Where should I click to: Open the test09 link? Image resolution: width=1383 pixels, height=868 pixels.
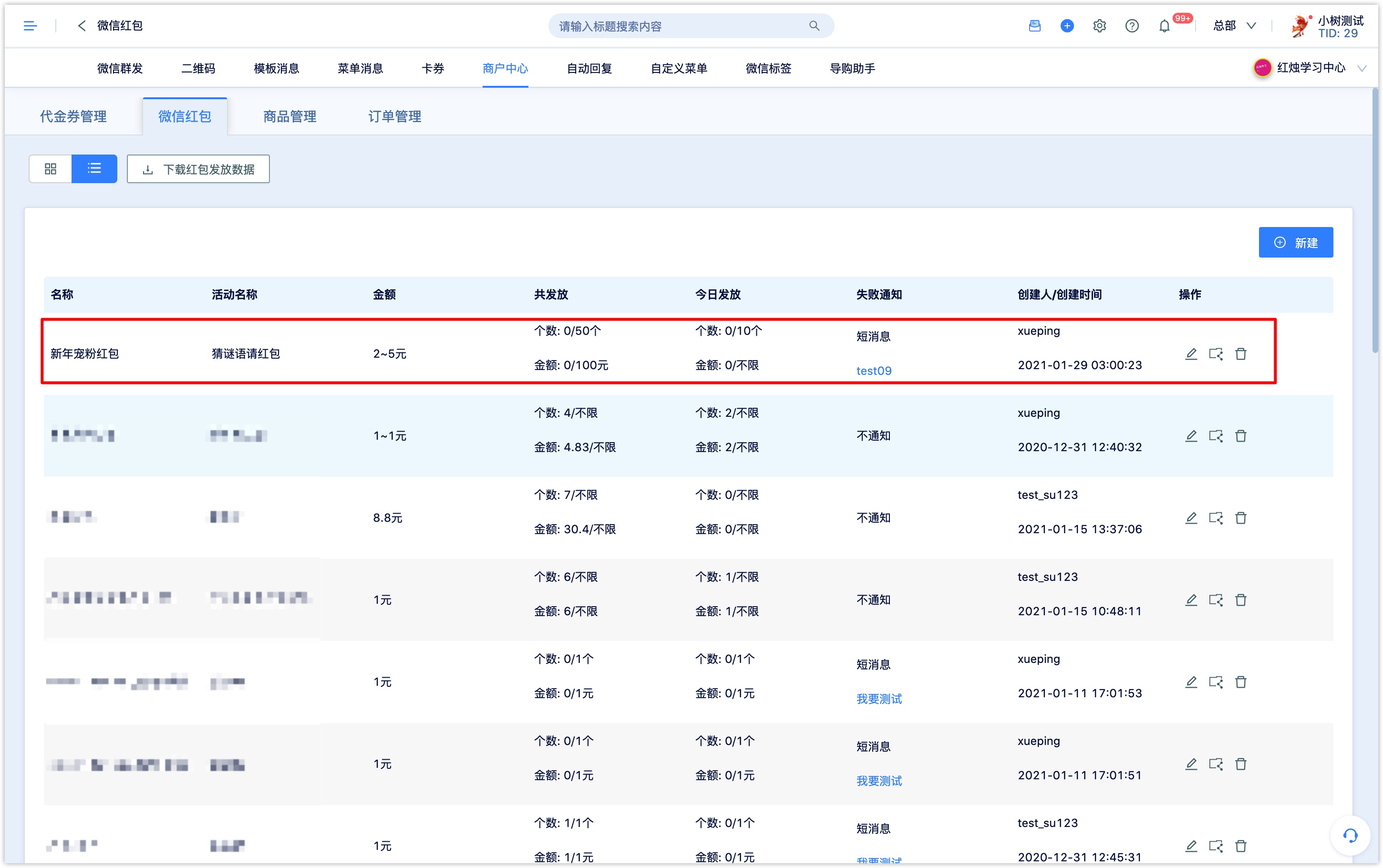pyautogui.click(x=874, y=371)
